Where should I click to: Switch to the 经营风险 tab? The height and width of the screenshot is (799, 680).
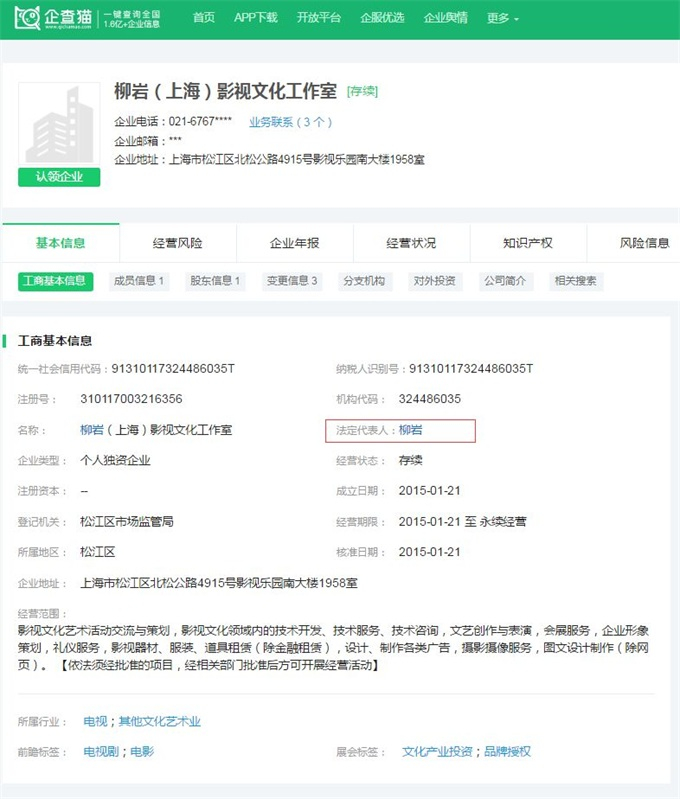tap(178, 243)
